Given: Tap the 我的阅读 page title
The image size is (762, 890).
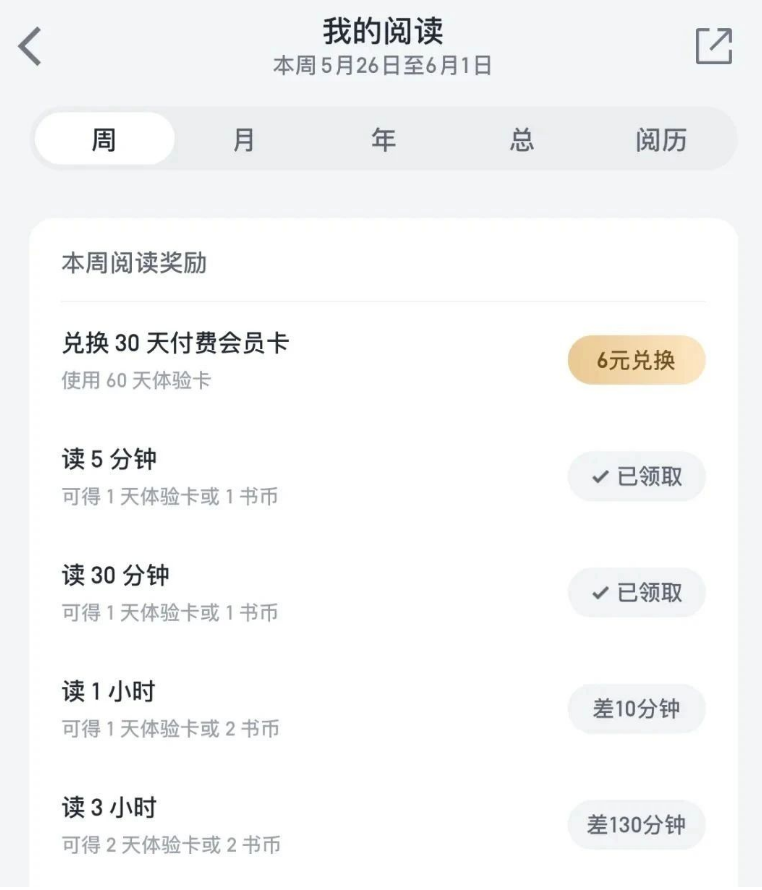Looking at the screenshot, I should click(382, 31).
